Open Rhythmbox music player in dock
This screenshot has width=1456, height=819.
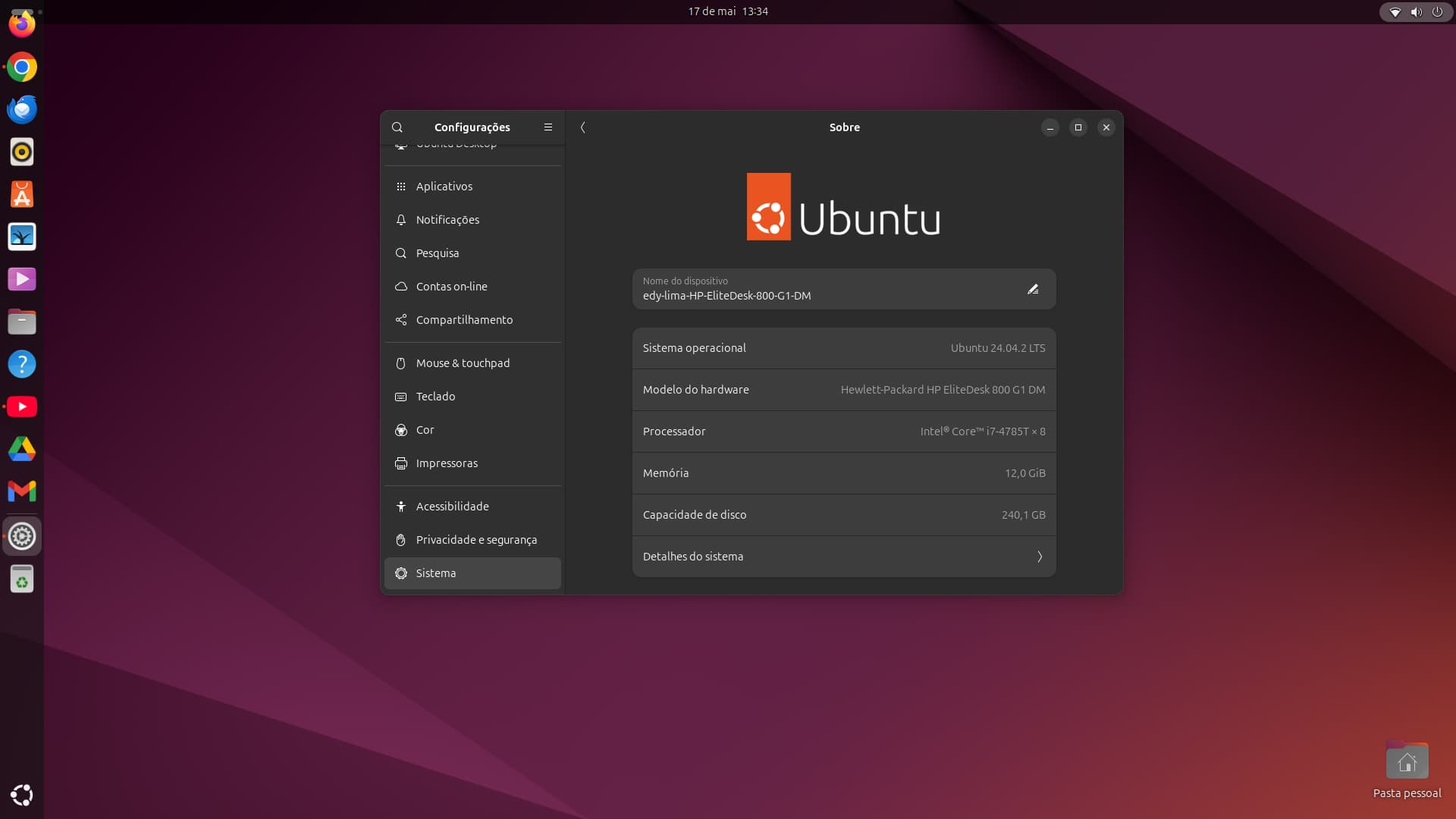(22, 152)
